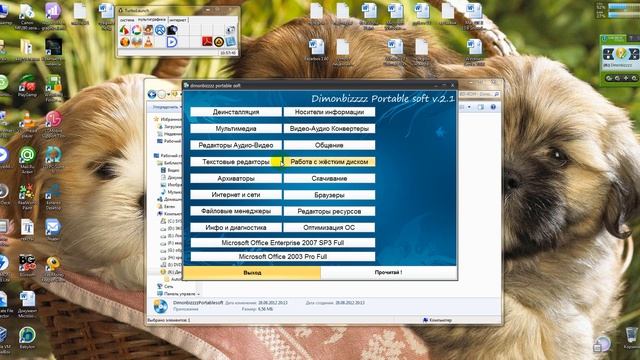Switch to интернет tab in TurboLaunch
This screenshot has height=360, width=640.
[178, 20]
